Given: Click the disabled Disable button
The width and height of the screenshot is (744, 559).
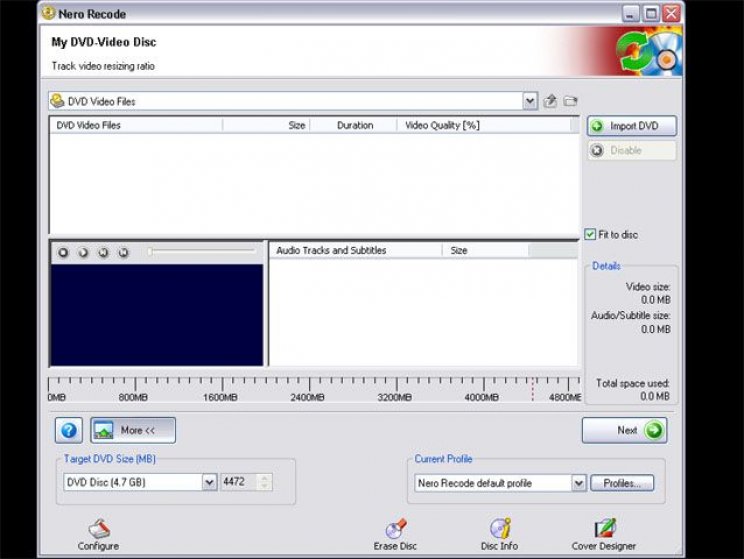Looking at the screenshot, I should [x=632, y=150].
